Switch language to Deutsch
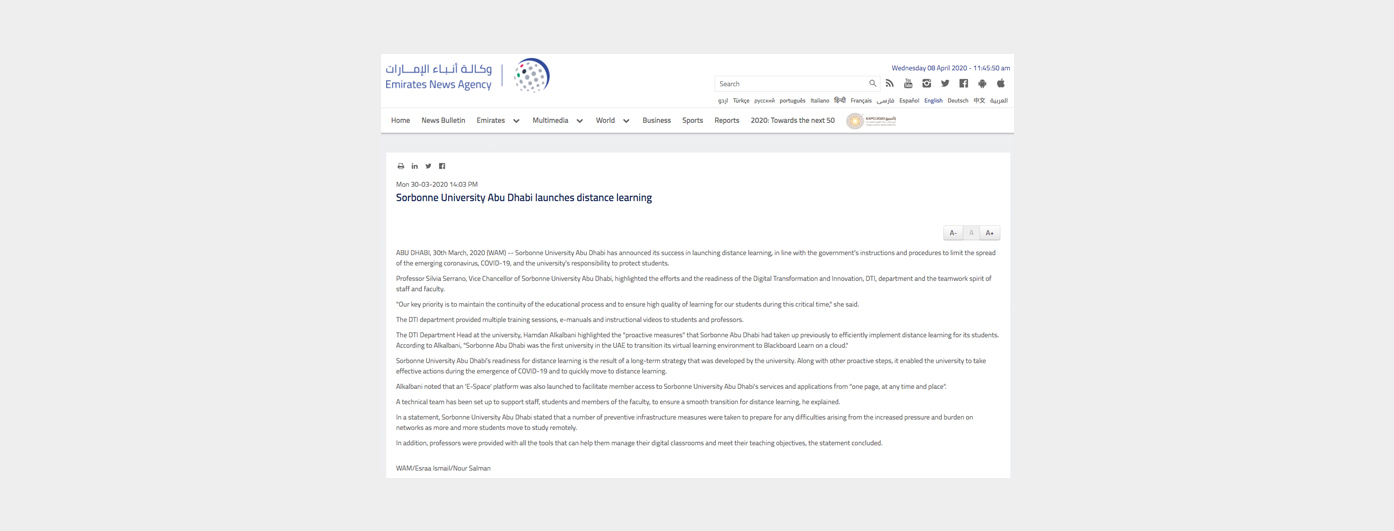The height and width of the screenshot is (531, 1394). pos(958,101)
